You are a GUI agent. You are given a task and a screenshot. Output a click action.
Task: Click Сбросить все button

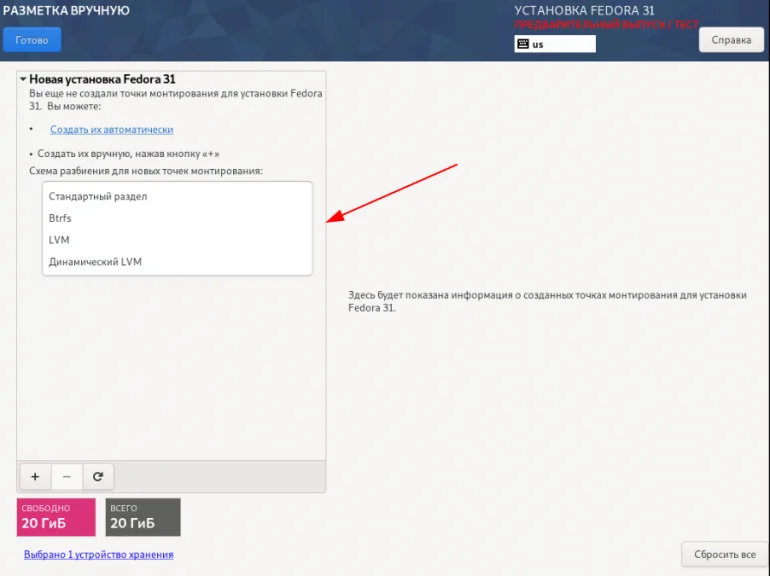click(725, 554)
